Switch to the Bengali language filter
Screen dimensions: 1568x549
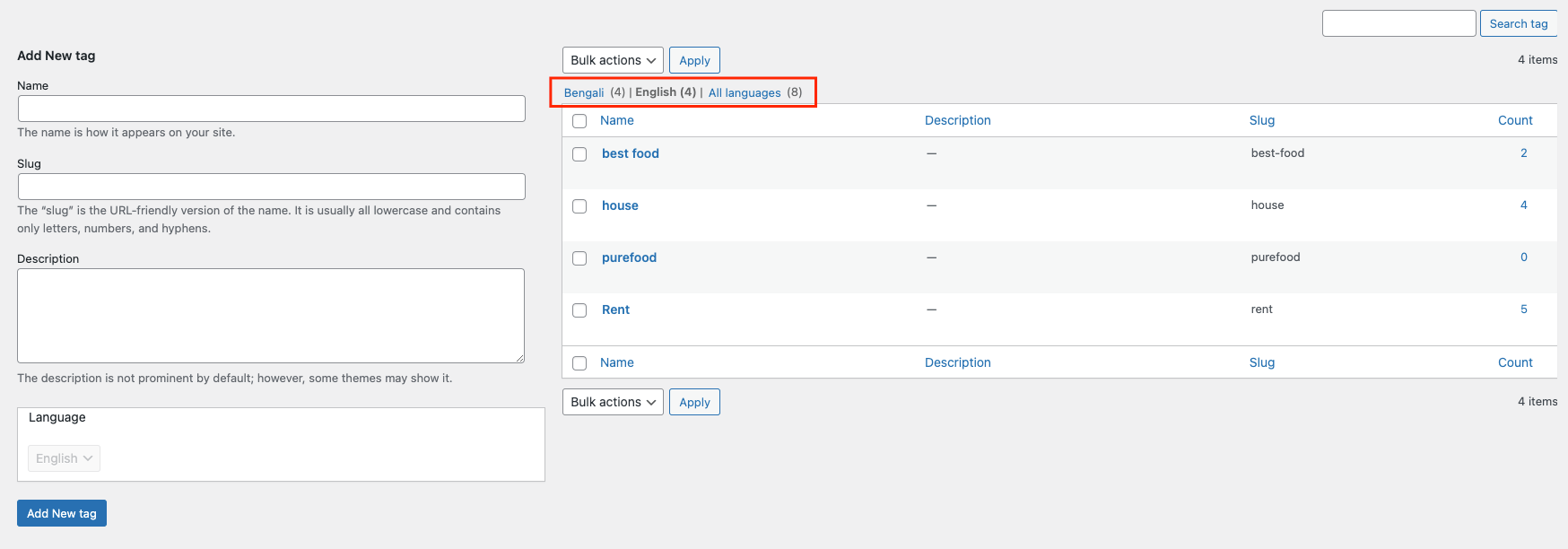[584, 92]
